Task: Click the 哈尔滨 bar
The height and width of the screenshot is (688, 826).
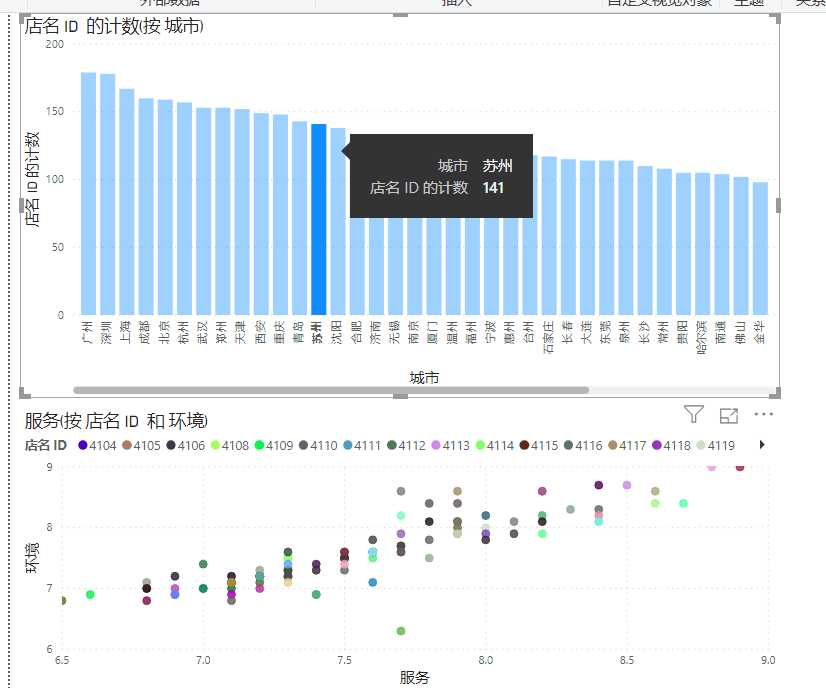Action: point(702,244)
